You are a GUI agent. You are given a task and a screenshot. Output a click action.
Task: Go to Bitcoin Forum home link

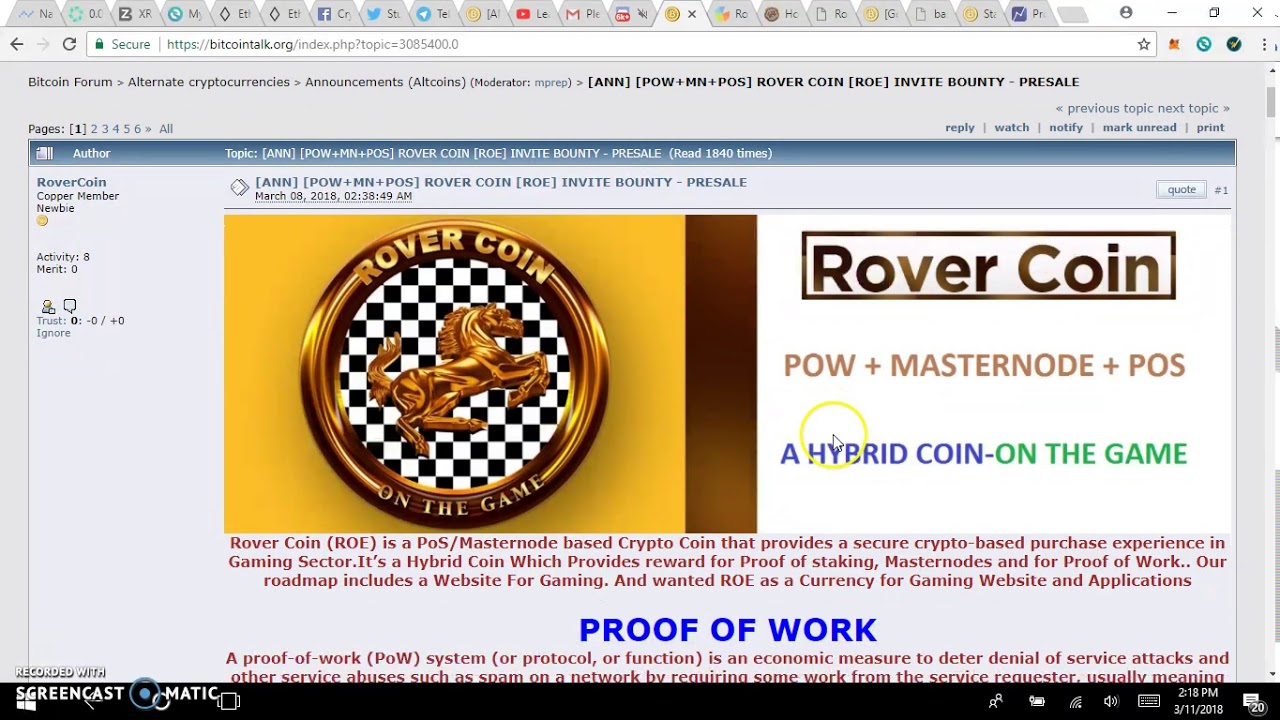point(70,82)
